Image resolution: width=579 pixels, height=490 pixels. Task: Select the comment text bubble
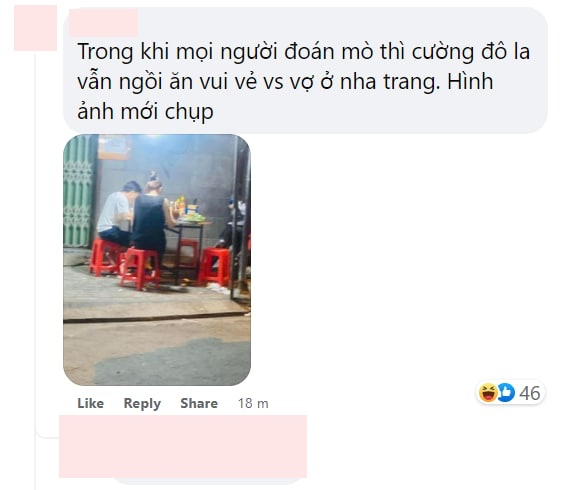[305, 70]
